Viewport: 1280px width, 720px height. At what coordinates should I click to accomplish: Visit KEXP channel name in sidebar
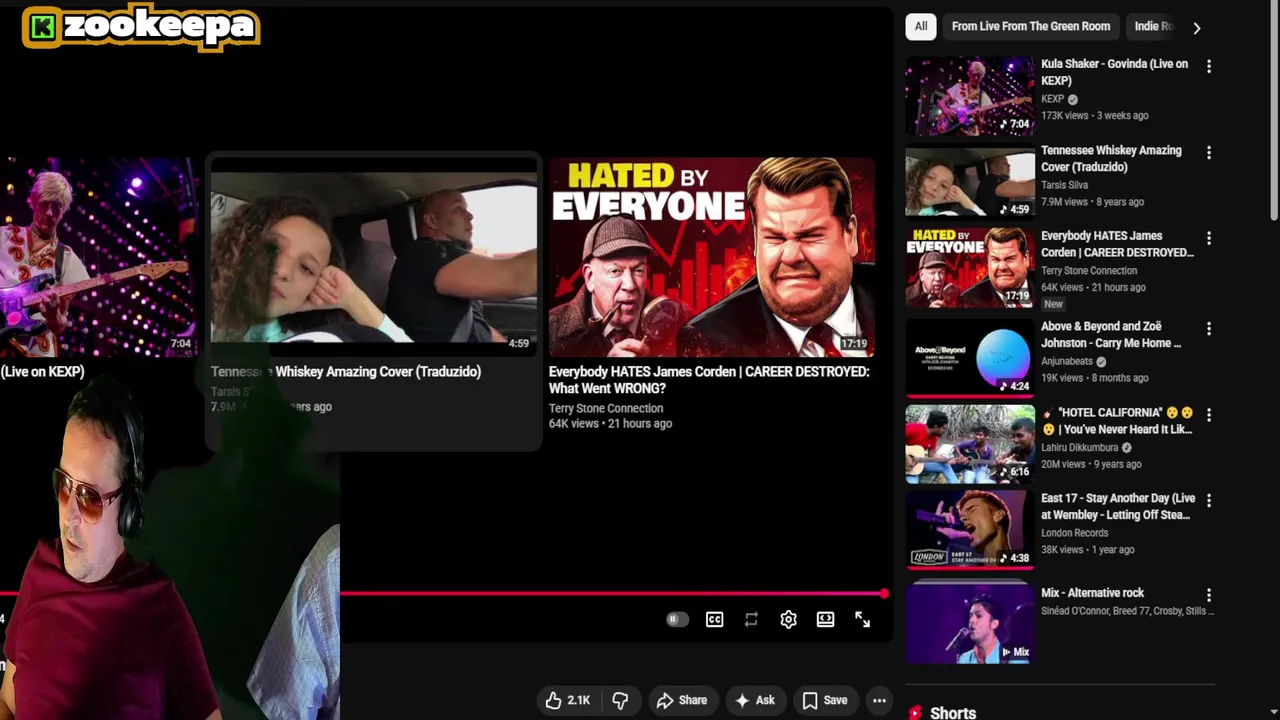coord(1052,100)
